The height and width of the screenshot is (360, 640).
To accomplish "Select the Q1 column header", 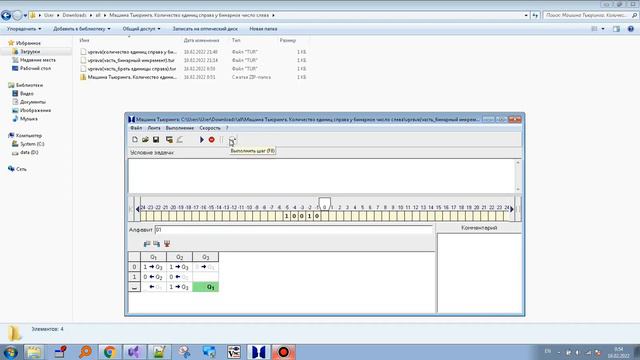I will point(153,257).
